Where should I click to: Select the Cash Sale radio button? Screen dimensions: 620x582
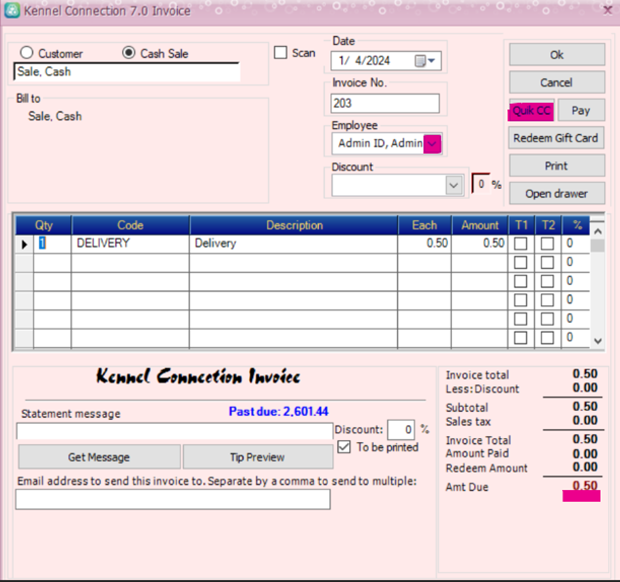[129, 53]
